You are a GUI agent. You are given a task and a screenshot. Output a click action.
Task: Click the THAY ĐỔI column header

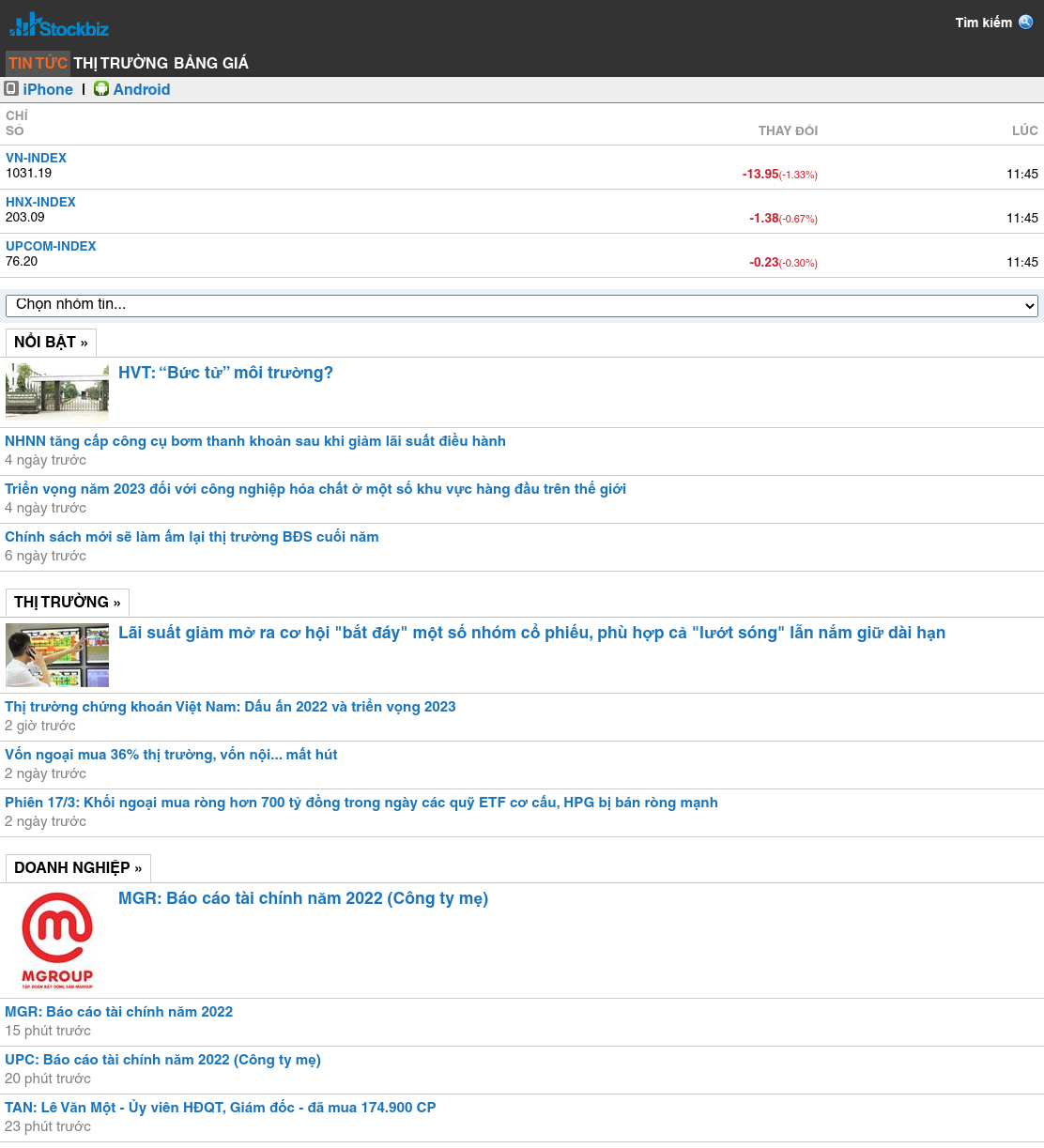click(x=788, y=130)
